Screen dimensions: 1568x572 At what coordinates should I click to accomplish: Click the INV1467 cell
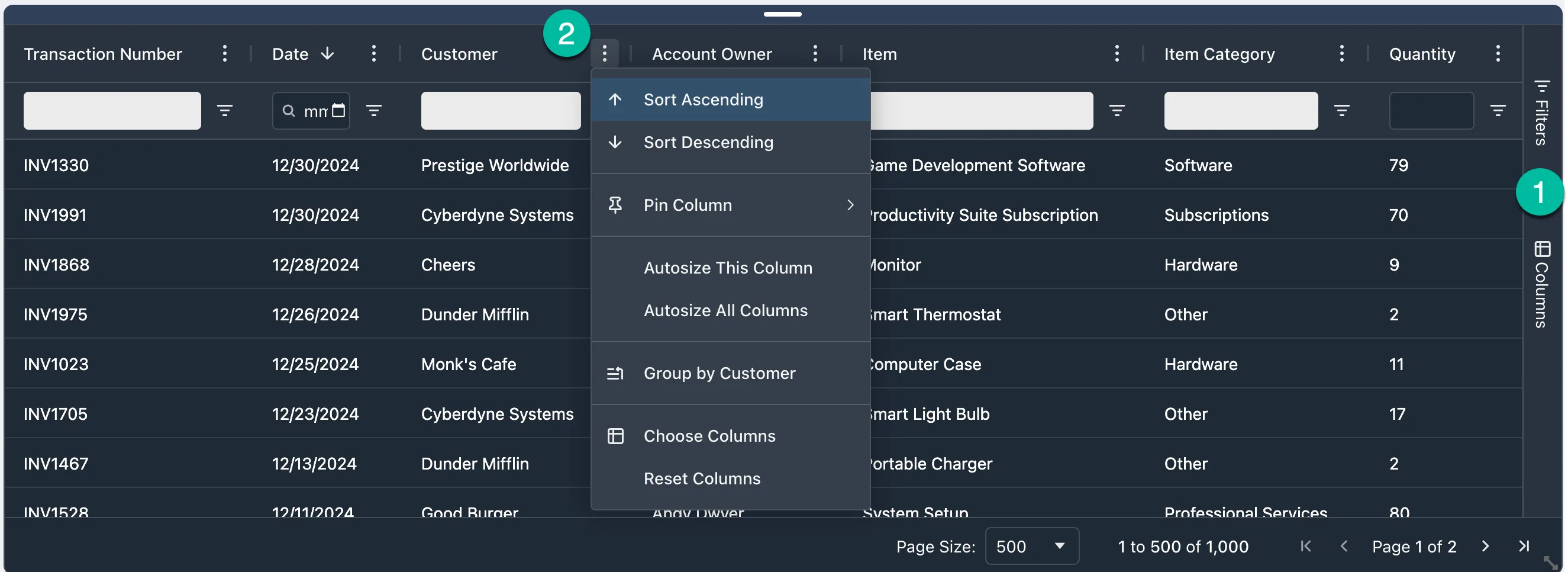[x=56, y=463]
